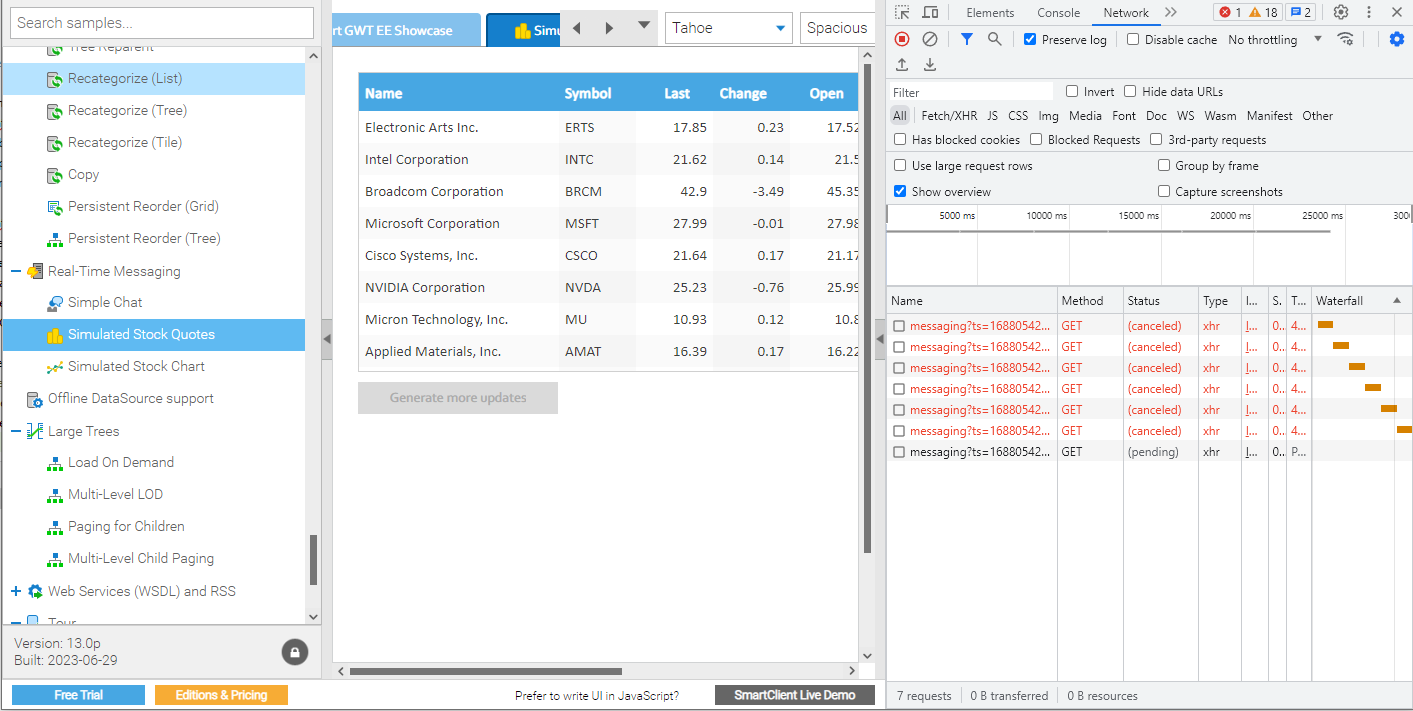1413x711 pixels.
Task: Check the Has blocked cookies checkbox
Action: tap(900, 140)
